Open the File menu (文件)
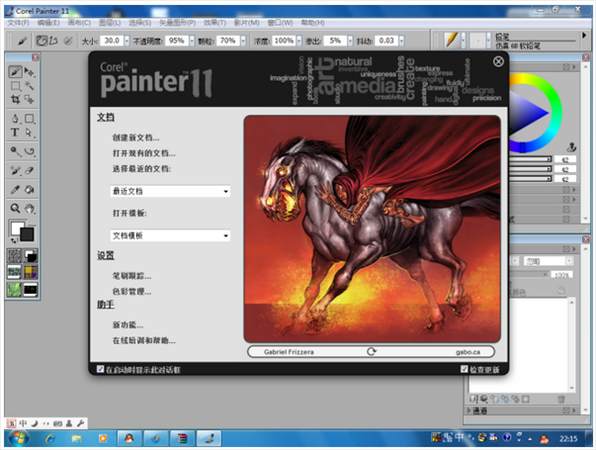 pos(18,23)
